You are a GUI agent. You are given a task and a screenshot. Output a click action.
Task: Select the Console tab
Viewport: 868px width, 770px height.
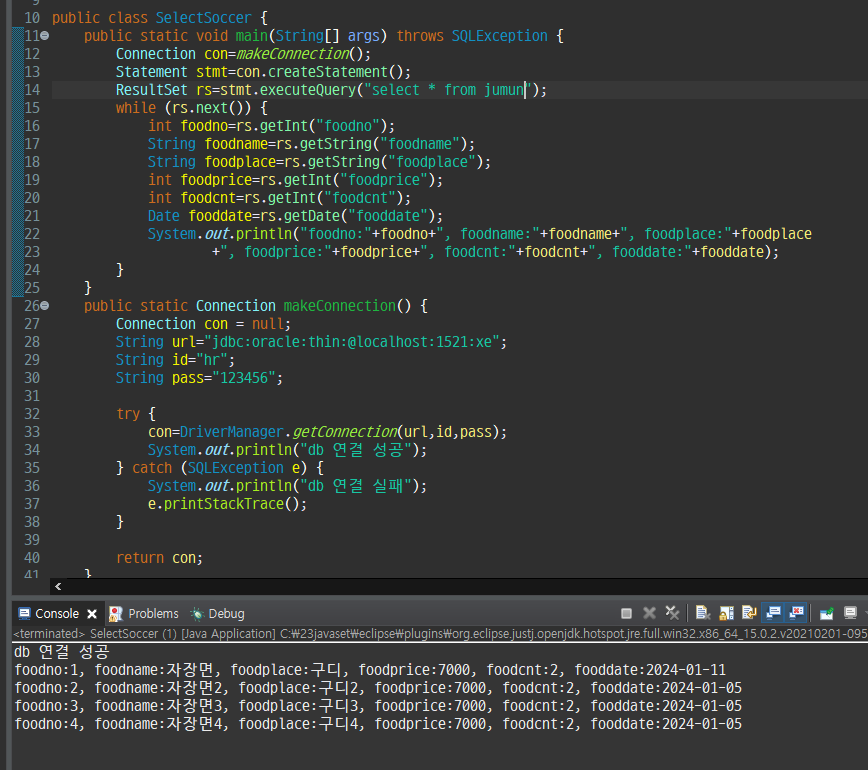[x=56, y=613]
